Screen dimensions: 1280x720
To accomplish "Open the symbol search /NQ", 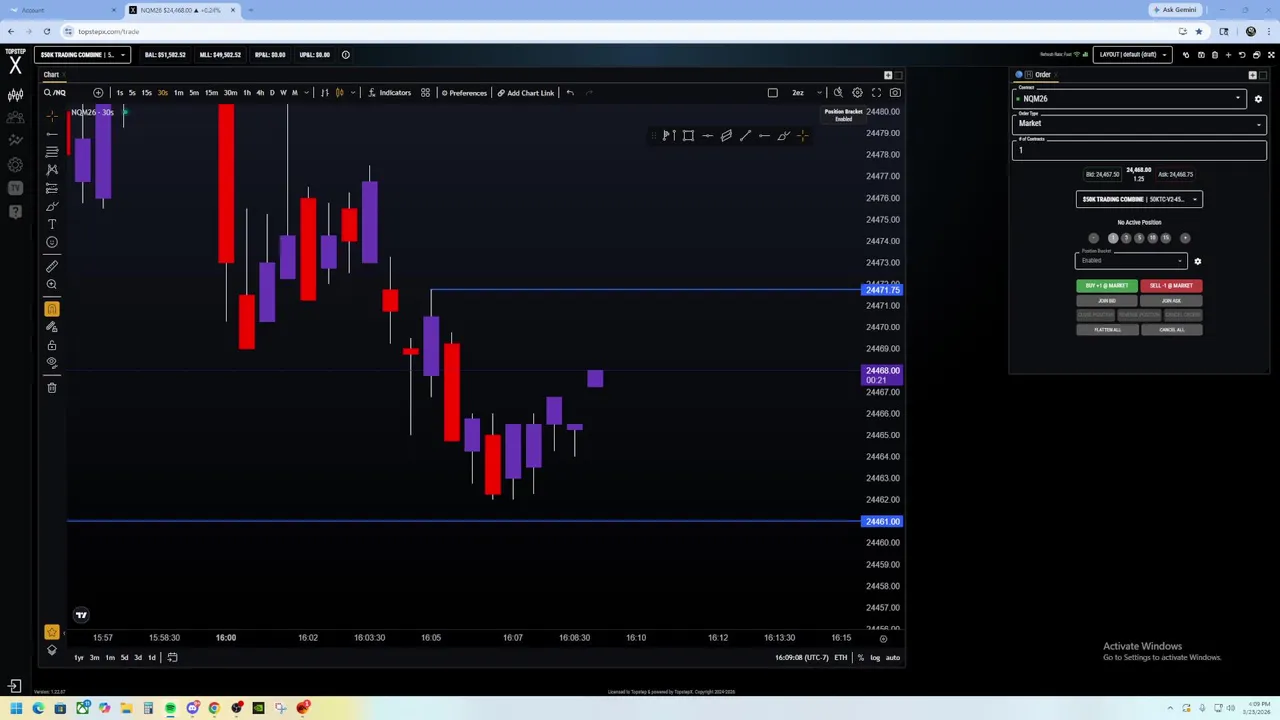I will tap(55, 93).
